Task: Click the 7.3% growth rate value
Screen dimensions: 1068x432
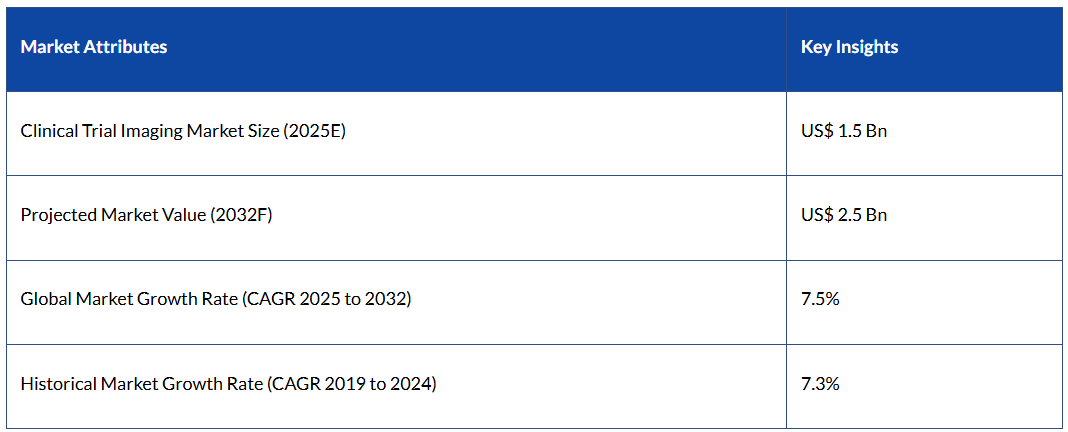Action: click(820, 383)
